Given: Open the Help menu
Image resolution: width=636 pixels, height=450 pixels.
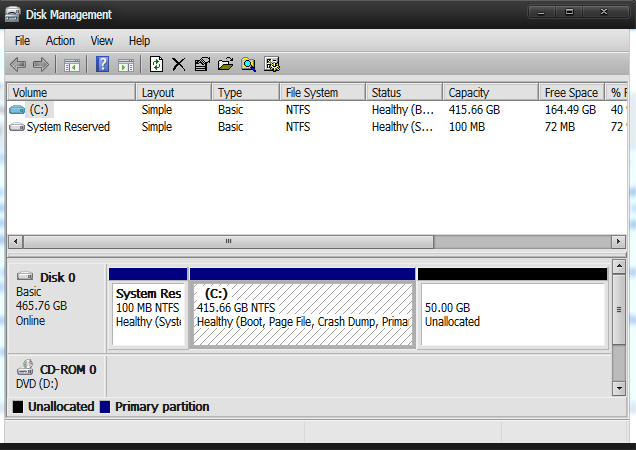Looking at the screenshot, I should pyautogui.click(x=139, y=41).
